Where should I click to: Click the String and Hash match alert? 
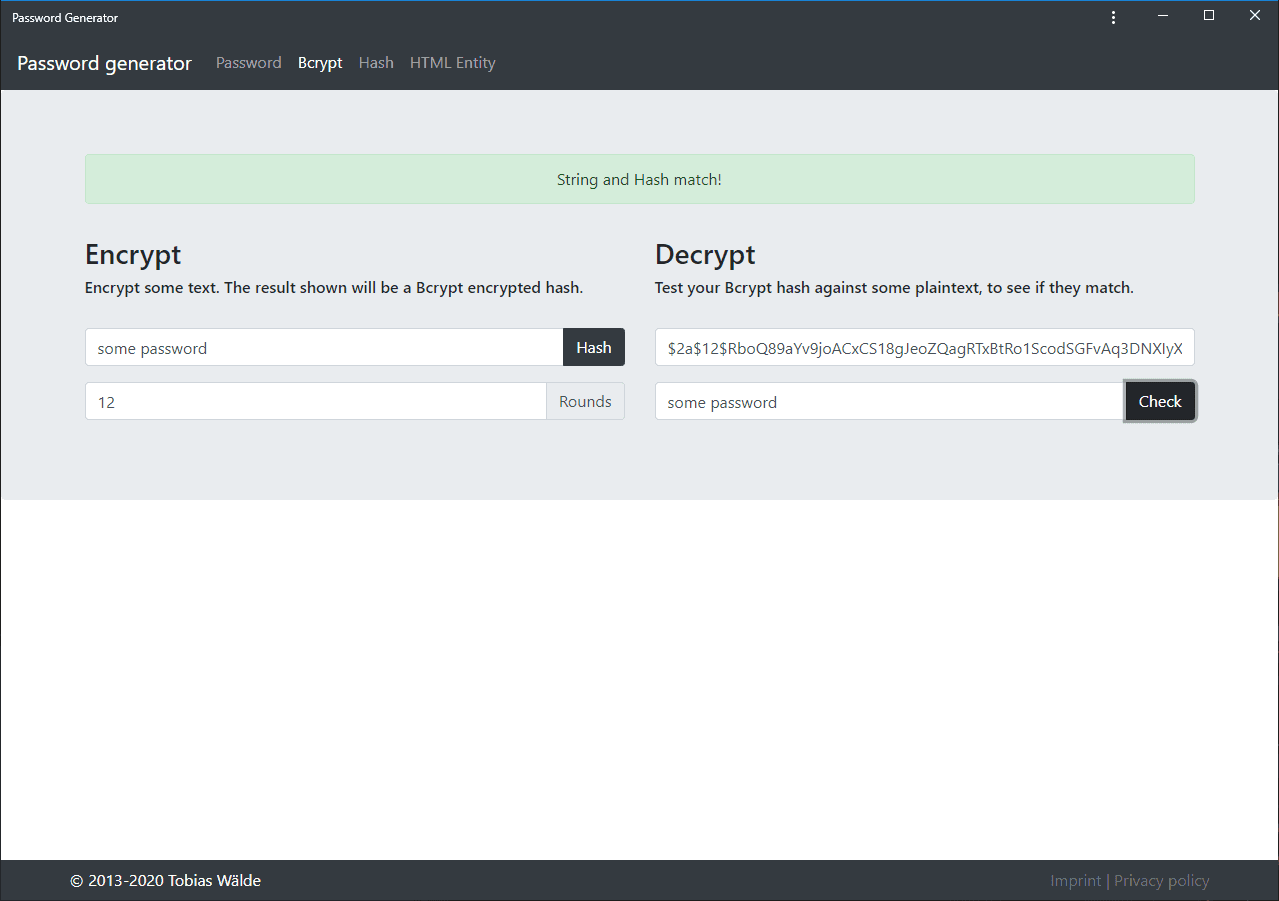click(640, 179)
